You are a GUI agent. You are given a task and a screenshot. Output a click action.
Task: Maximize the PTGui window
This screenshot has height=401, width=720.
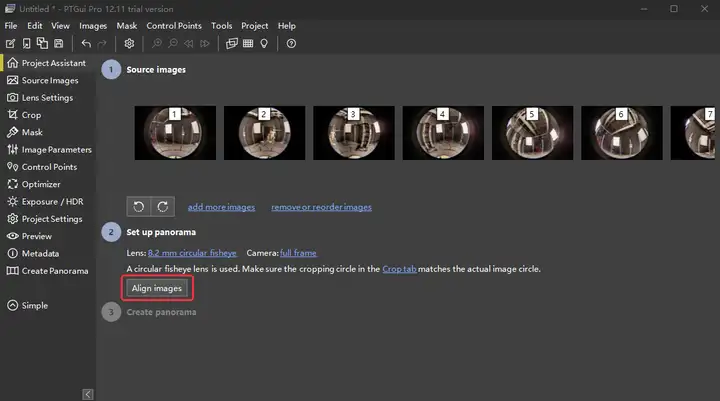coord(674,9)
